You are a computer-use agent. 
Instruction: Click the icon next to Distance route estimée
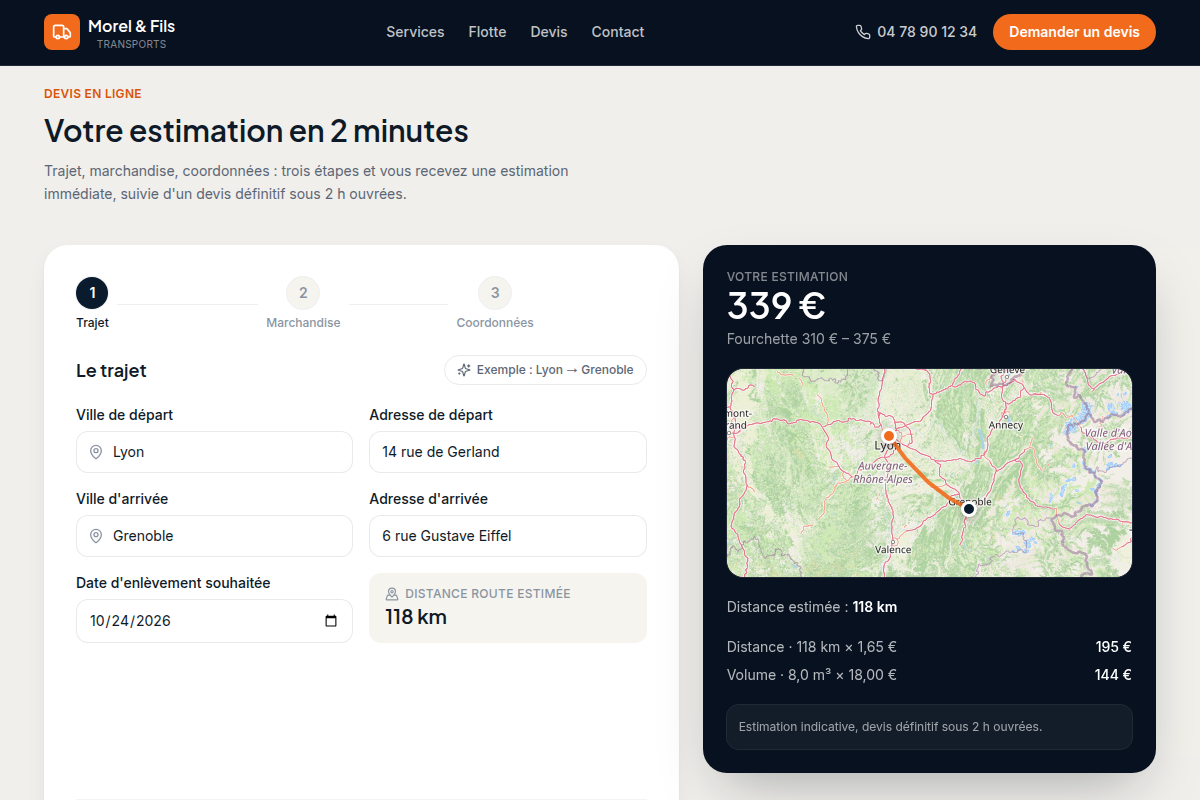pos(392,594)
